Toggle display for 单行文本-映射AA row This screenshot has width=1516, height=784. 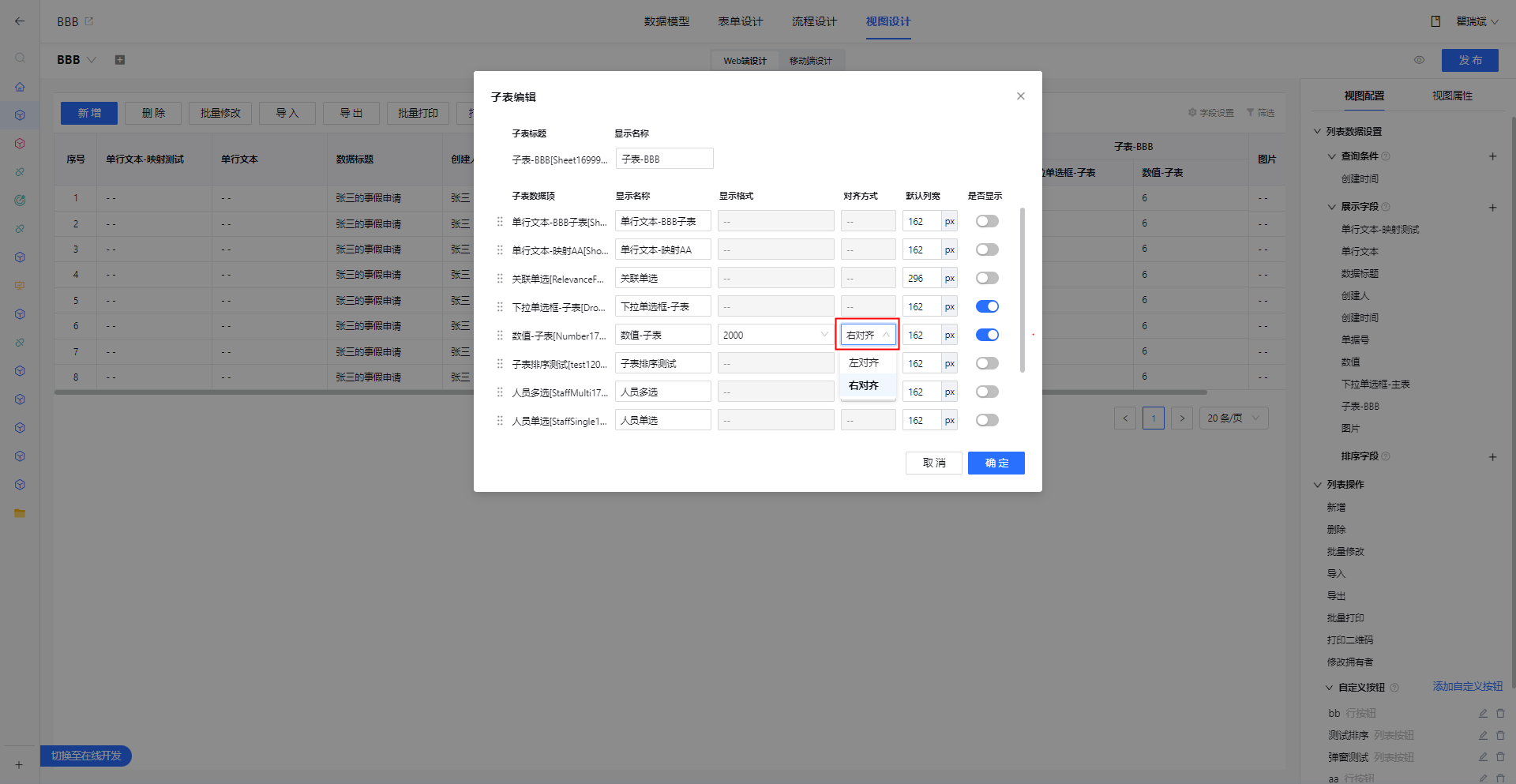pos(987,250)
